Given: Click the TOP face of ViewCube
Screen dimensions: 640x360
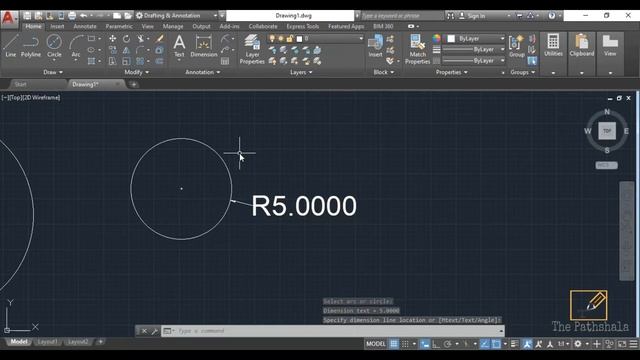Looking at the screenshot, I should coord(607,131).
